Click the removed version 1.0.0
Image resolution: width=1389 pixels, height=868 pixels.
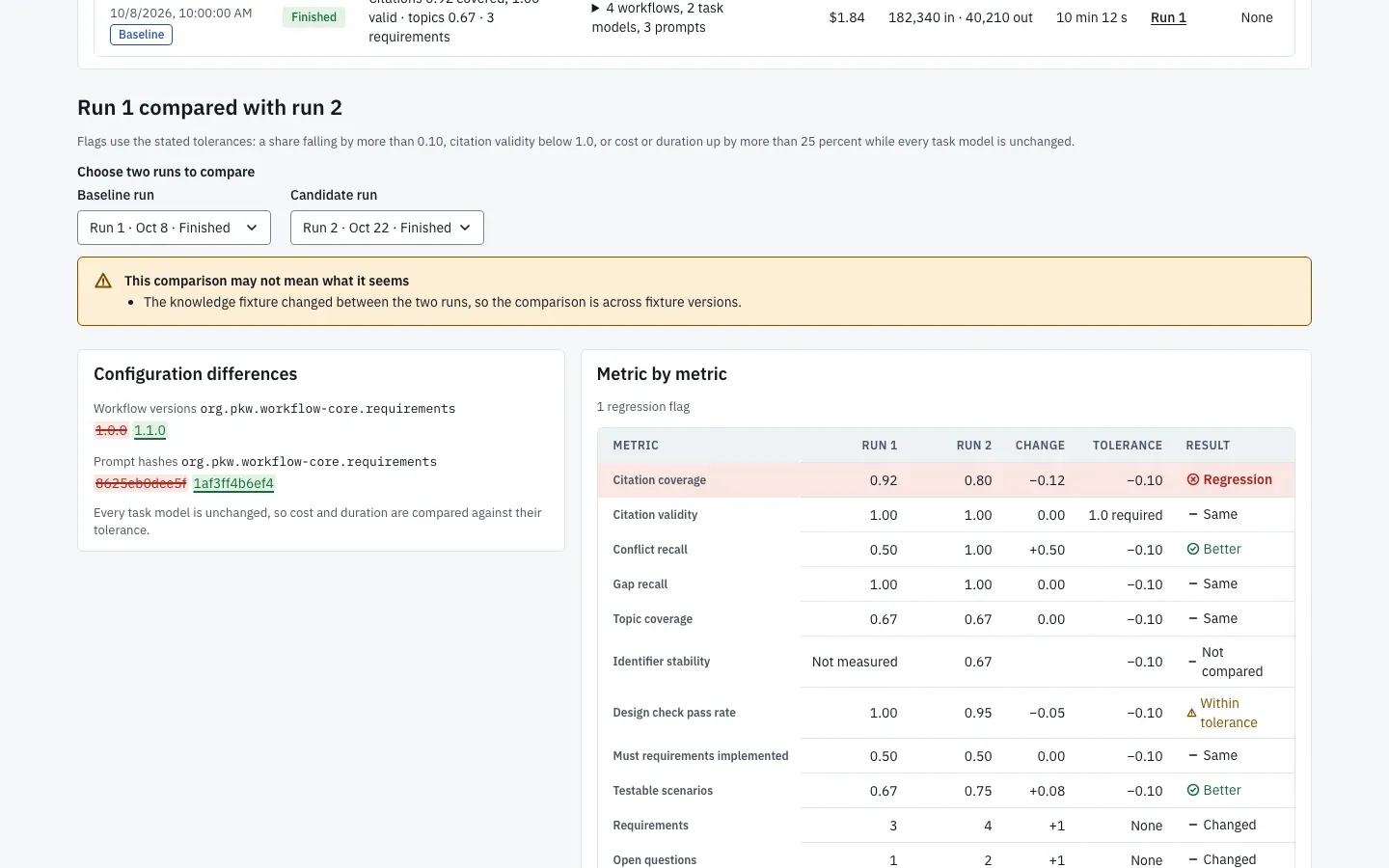pos(111,430)
